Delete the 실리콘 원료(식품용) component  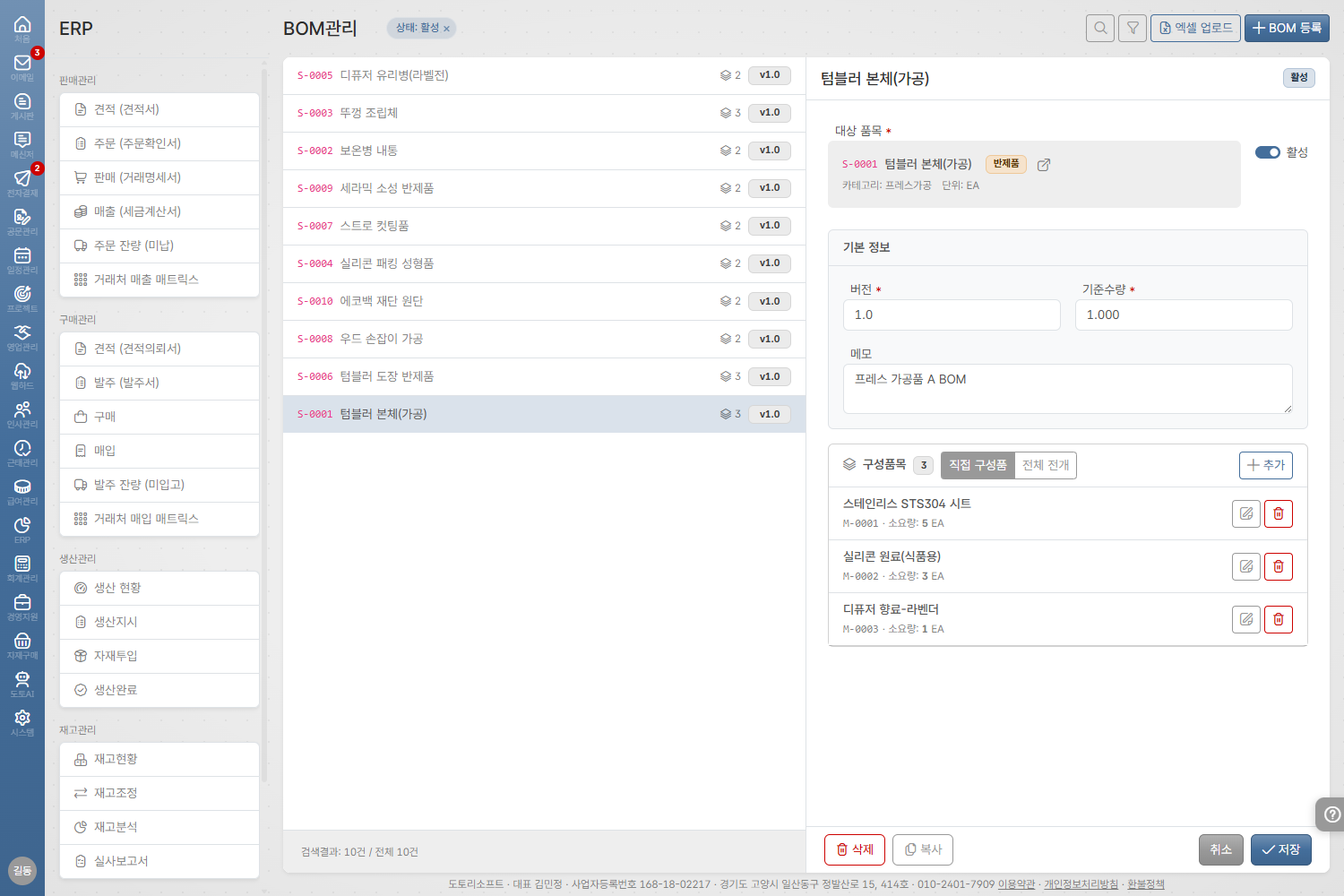click(1279, 566)
